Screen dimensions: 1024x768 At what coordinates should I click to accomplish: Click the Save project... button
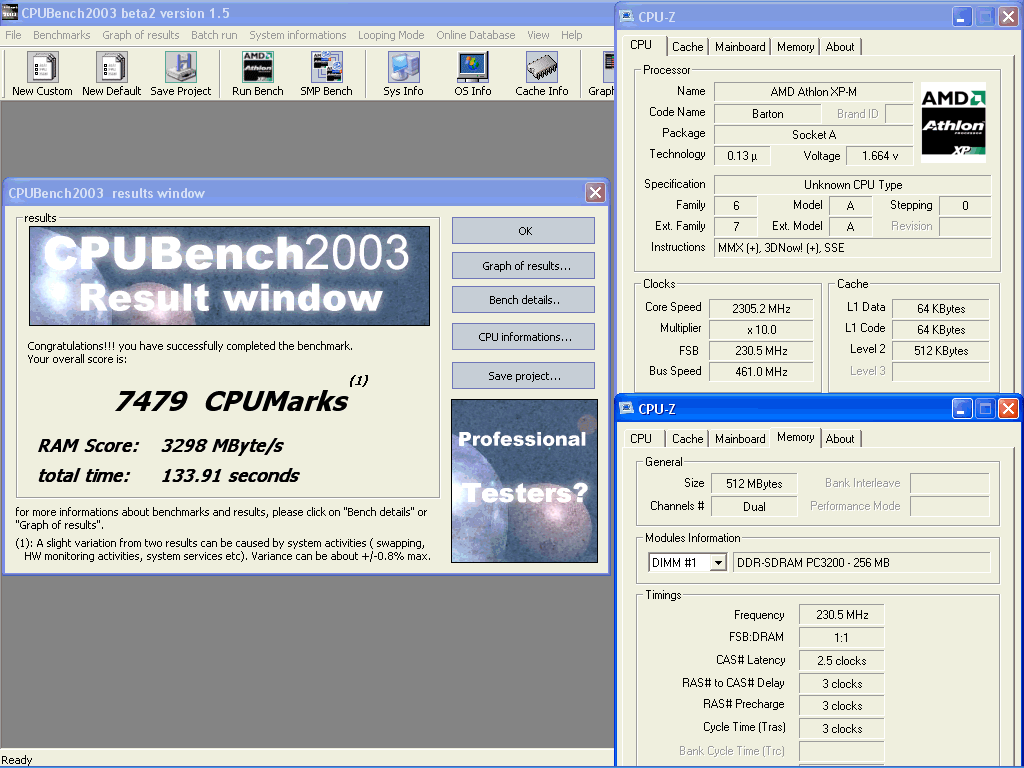tap(523, 376)
